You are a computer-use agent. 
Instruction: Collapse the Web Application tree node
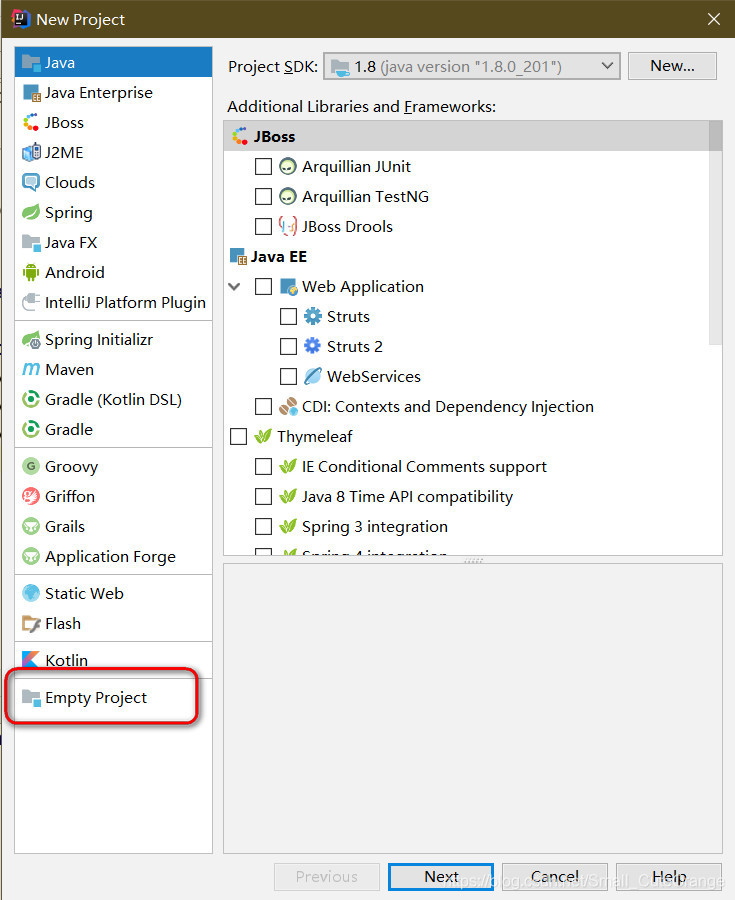point(234,286)
